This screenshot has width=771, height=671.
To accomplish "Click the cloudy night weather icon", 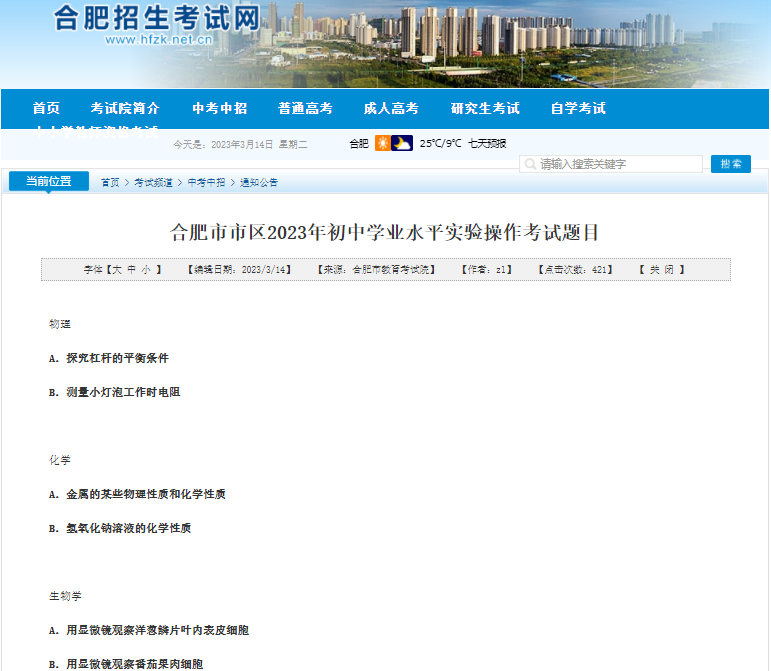I will [402, 143].
